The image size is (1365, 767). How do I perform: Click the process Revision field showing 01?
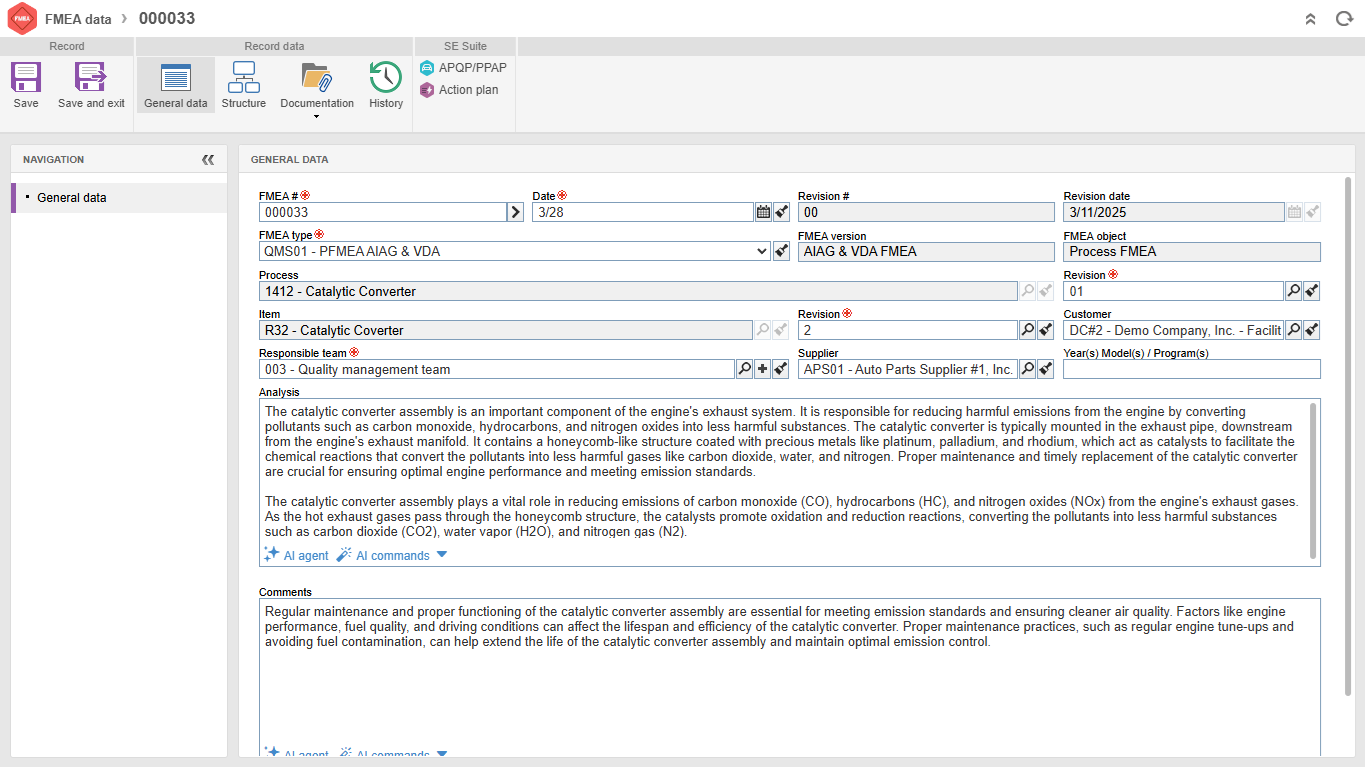(1174, 291)
